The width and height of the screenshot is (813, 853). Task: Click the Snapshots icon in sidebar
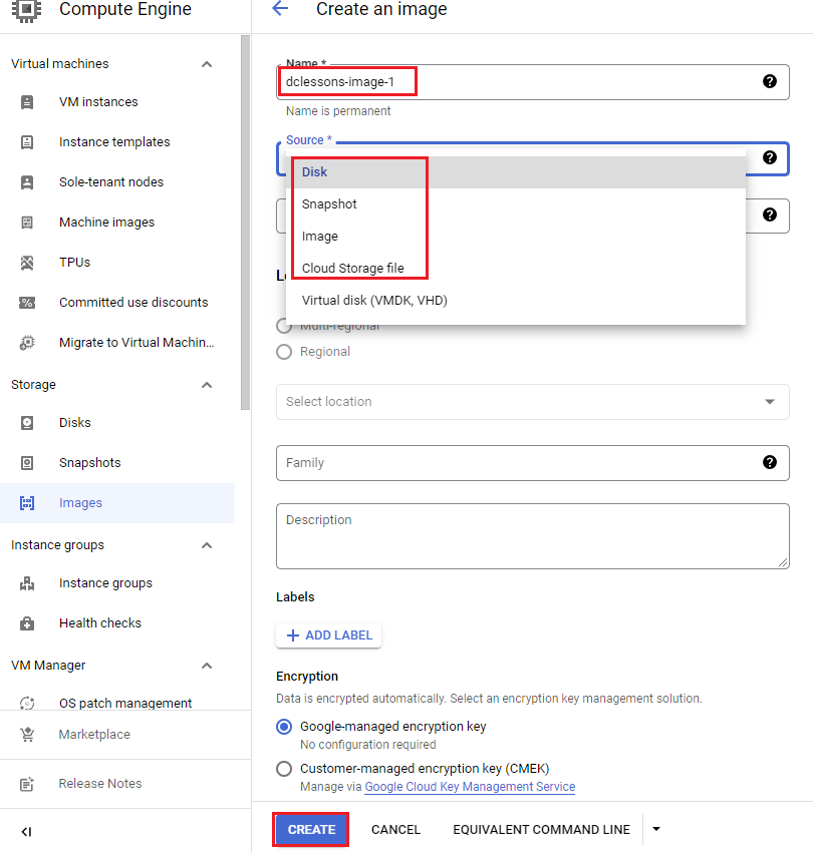pyautogui.click(x=27, y=463)
